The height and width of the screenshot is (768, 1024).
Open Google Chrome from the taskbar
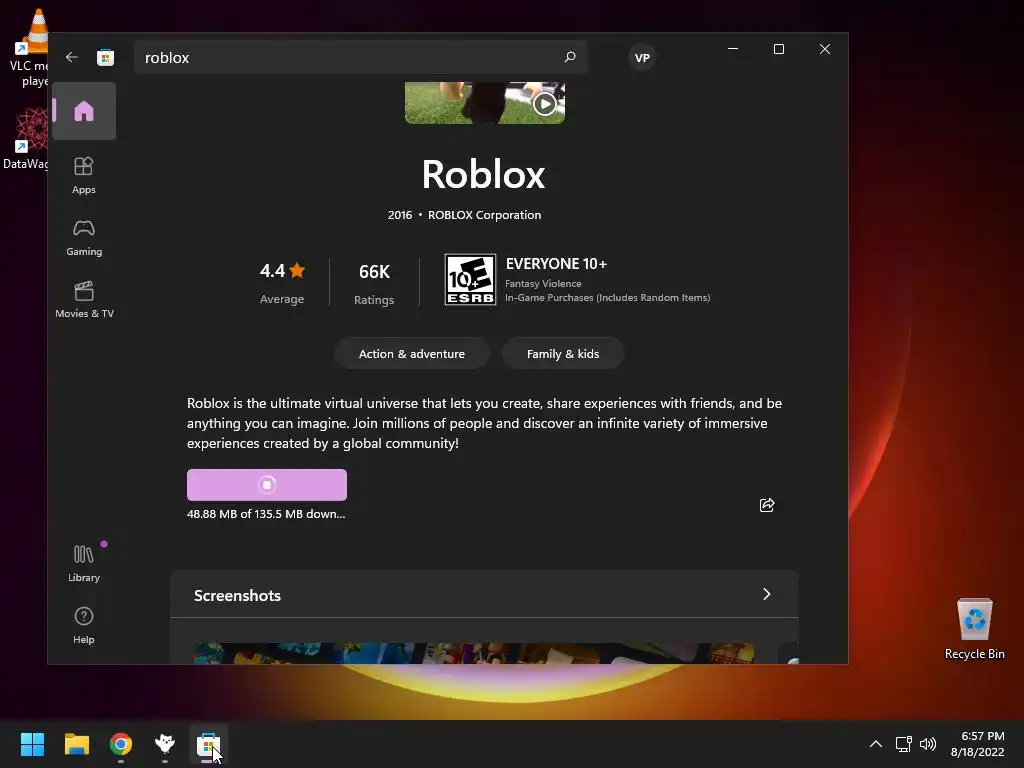click(x=121, y=744)
